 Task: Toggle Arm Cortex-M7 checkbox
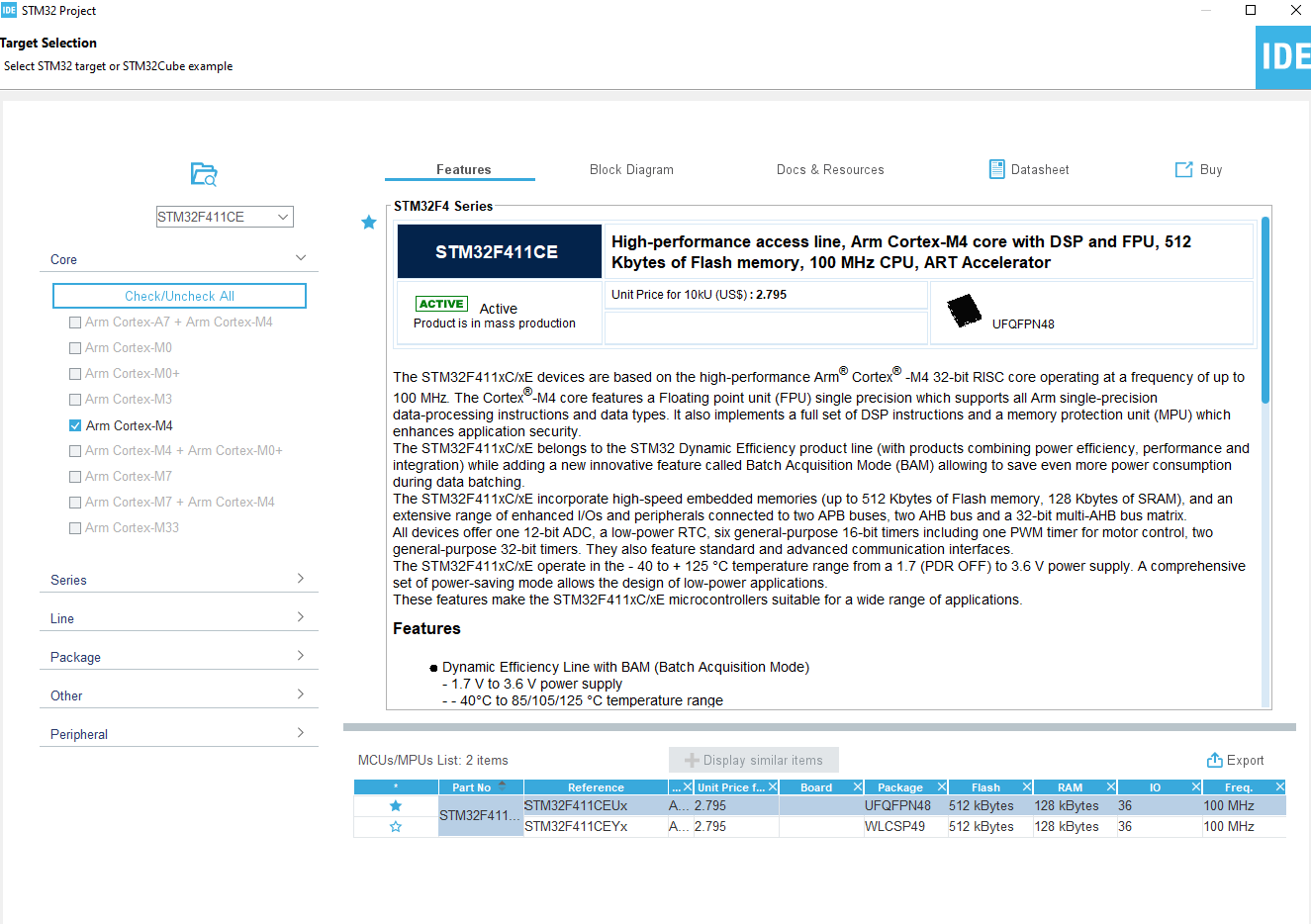click(75, 477)
